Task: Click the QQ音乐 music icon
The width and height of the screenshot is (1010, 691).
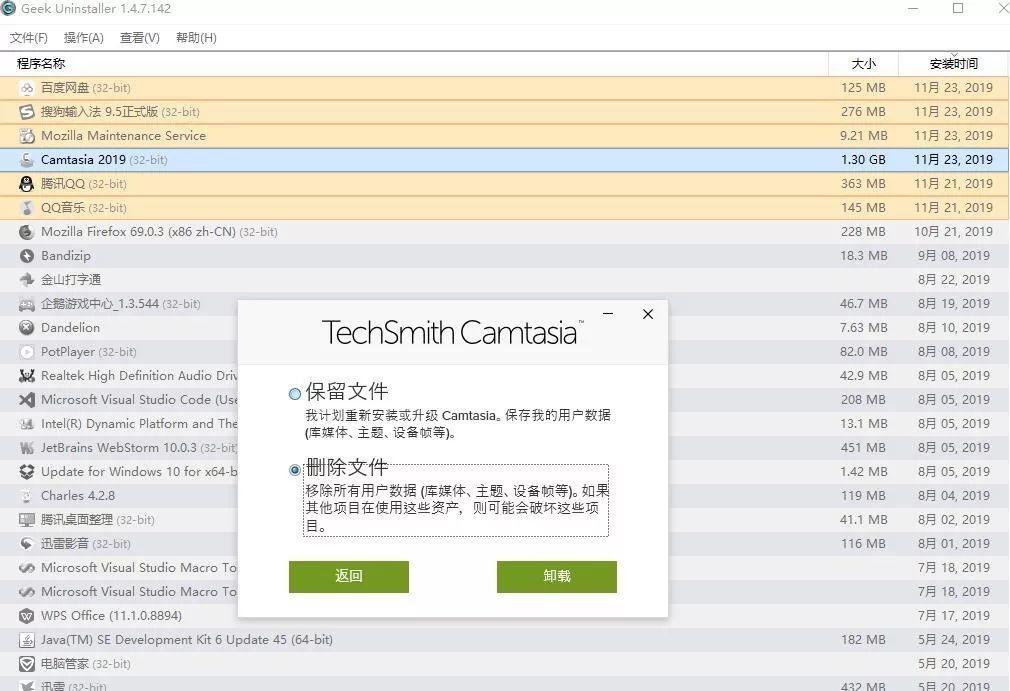Action: click(x=26, y=208)
